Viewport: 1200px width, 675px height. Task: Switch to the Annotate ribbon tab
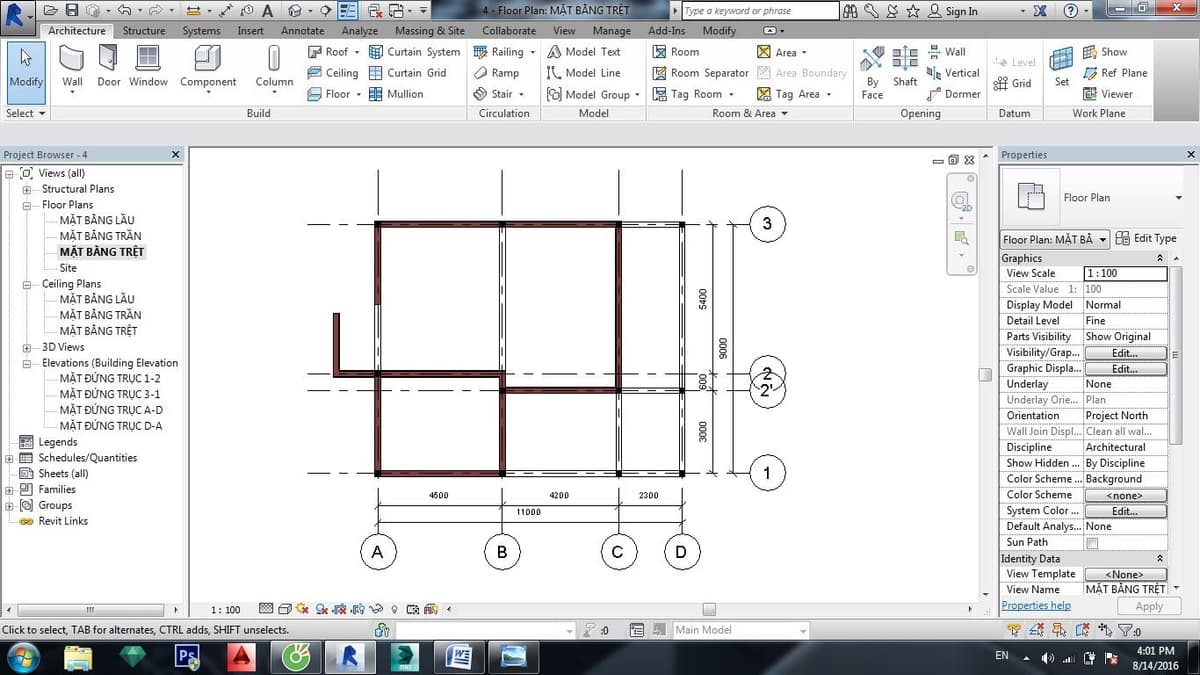[302, 31]
